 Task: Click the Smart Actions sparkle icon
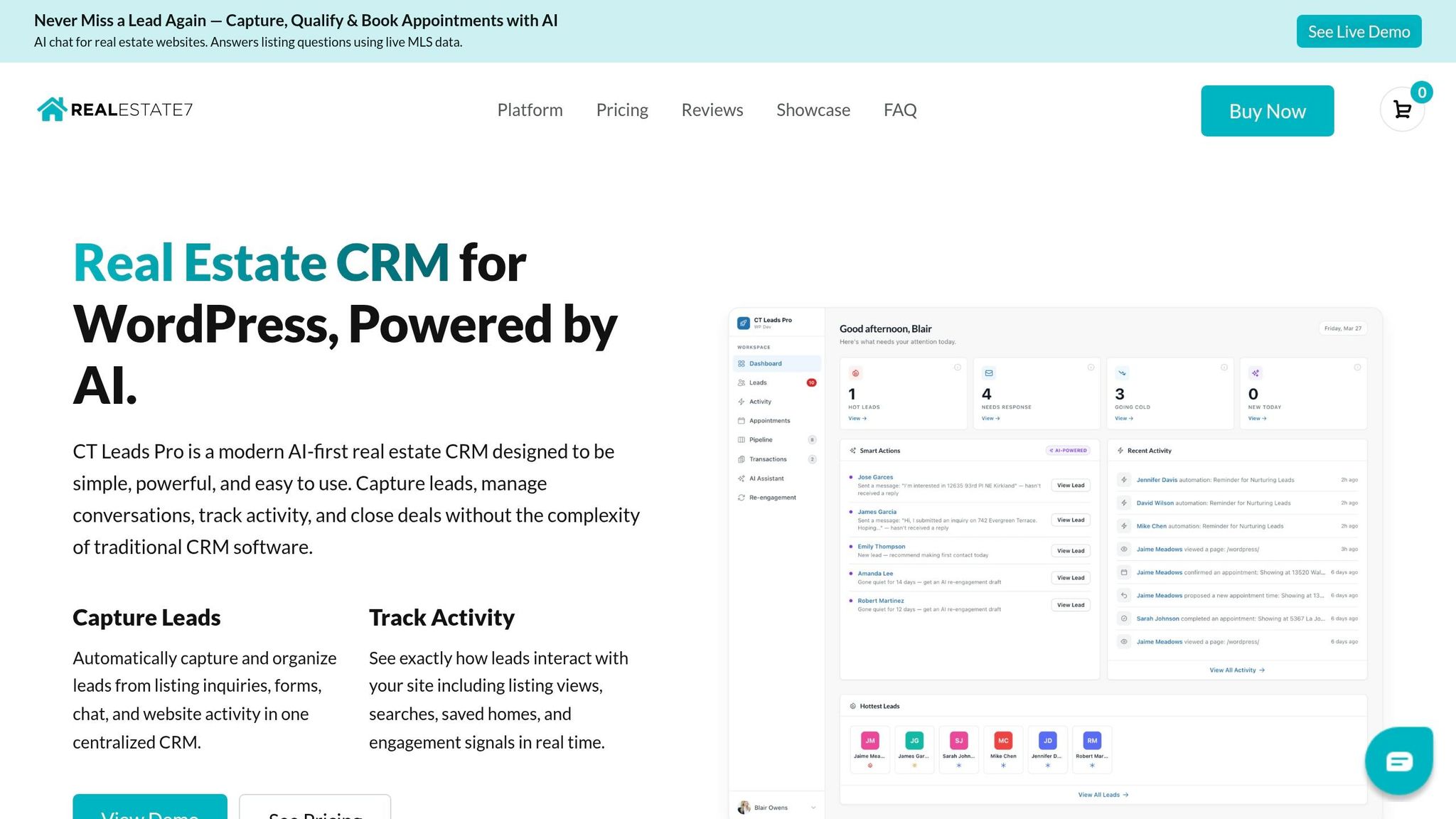pos(852,451)
